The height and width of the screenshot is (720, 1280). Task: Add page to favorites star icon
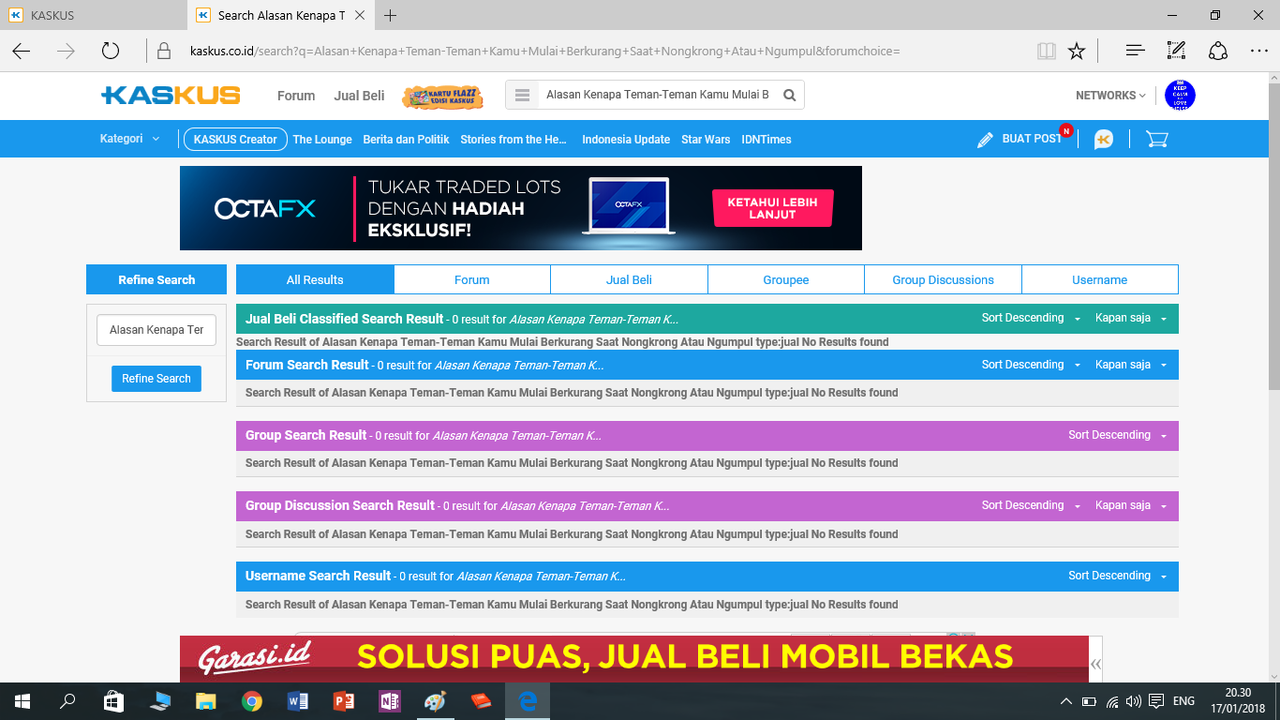pos(1076,51)
